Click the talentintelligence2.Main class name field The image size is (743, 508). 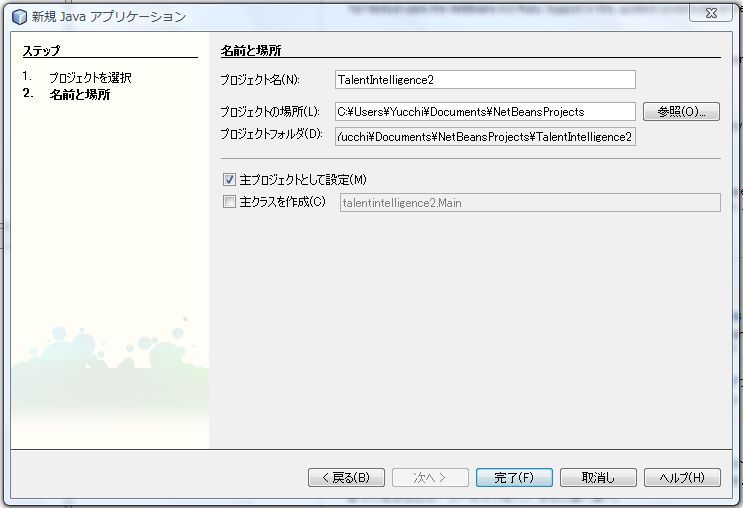click(529, 203)
